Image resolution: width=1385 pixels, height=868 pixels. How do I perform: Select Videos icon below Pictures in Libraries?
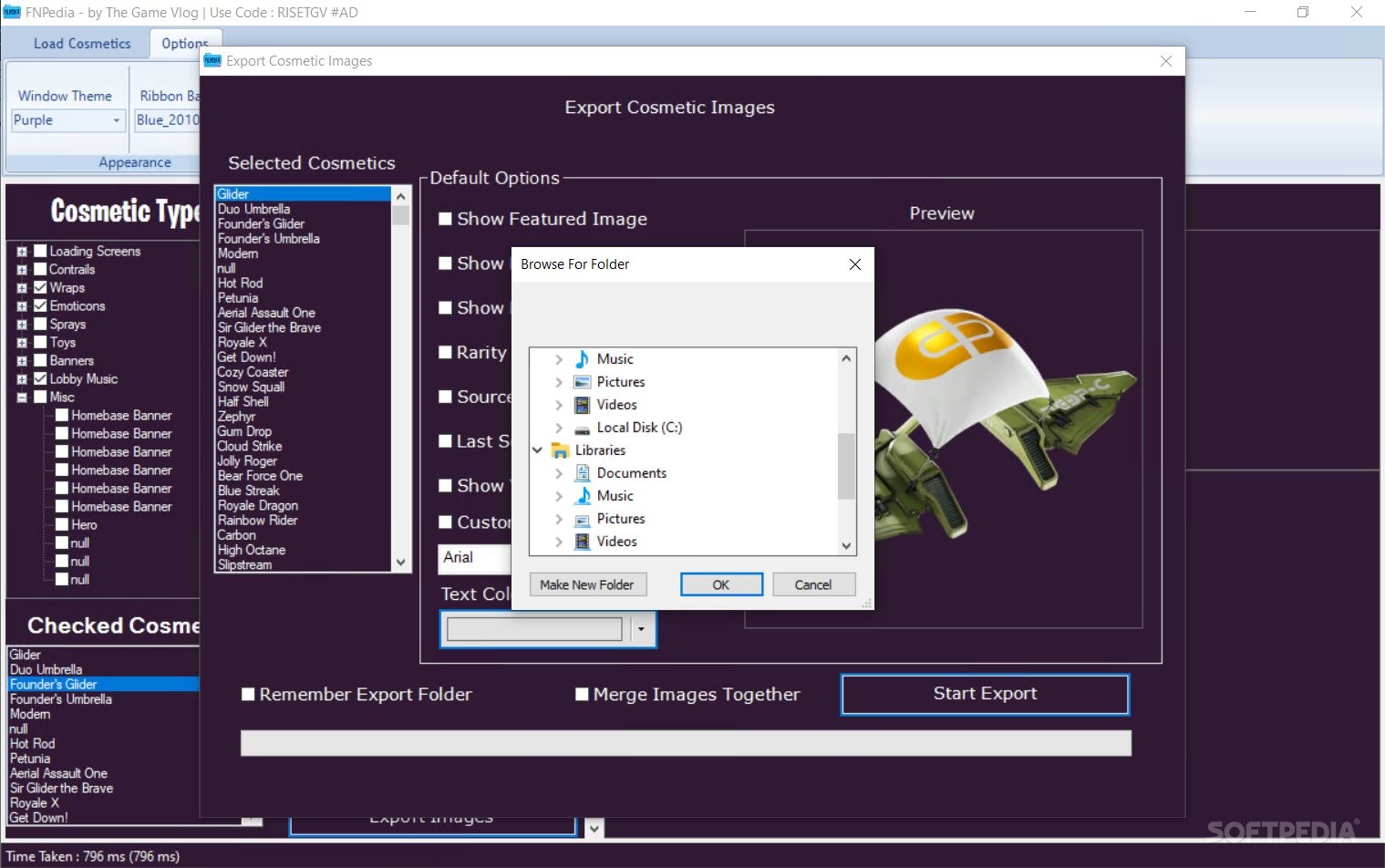[582, 542]
